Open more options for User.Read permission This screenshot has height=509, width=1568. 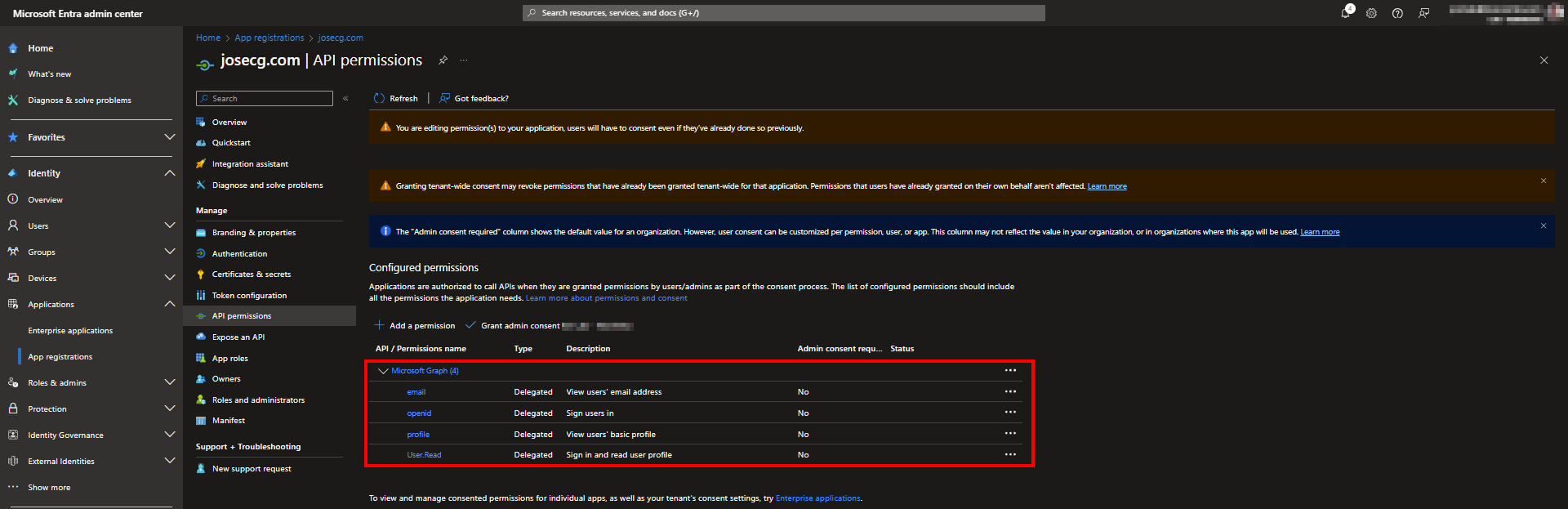point(1010,455)
